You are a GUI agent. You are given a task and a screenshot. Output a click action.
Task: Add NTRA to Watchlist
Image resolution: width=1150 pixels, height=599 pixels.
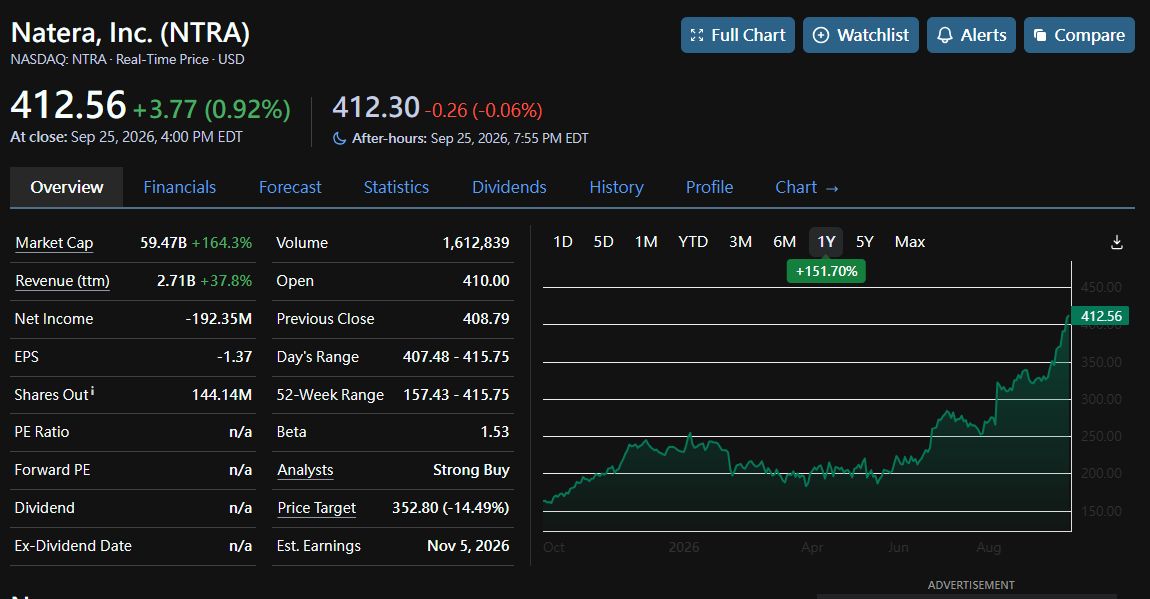pyautogui.click(x=861, y=35)
